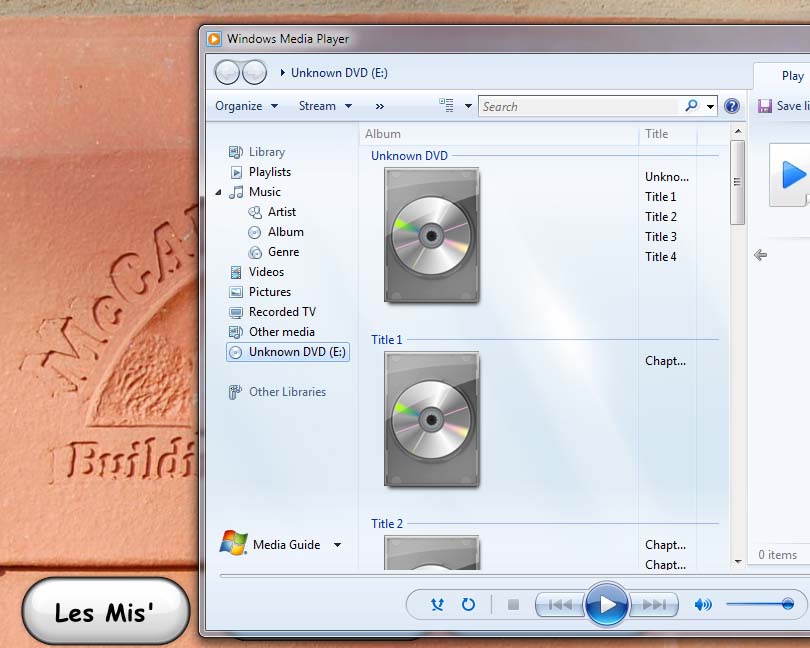Image resolution: width=810 pixels, height=648 pixels.
Task: Click the Unknown DVD group heading link
Action: tap(409, 156)
